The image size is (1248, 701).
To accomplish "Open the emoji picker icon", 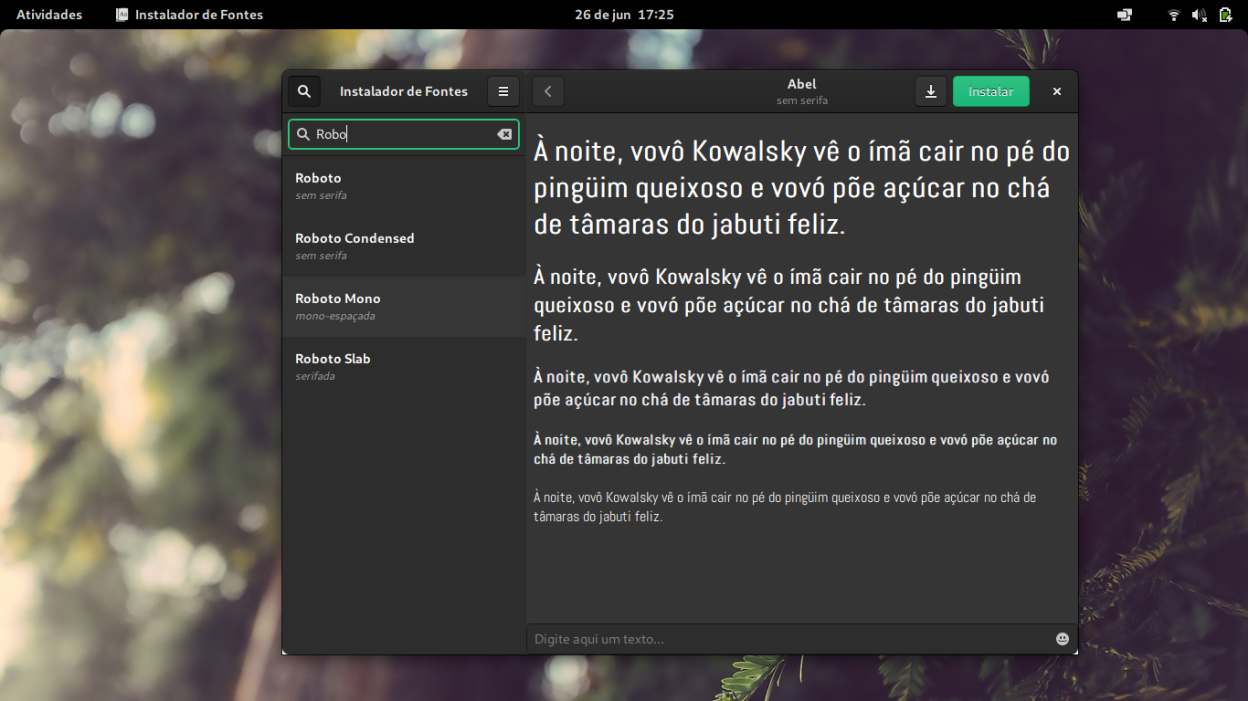I will click(1062, 639).
